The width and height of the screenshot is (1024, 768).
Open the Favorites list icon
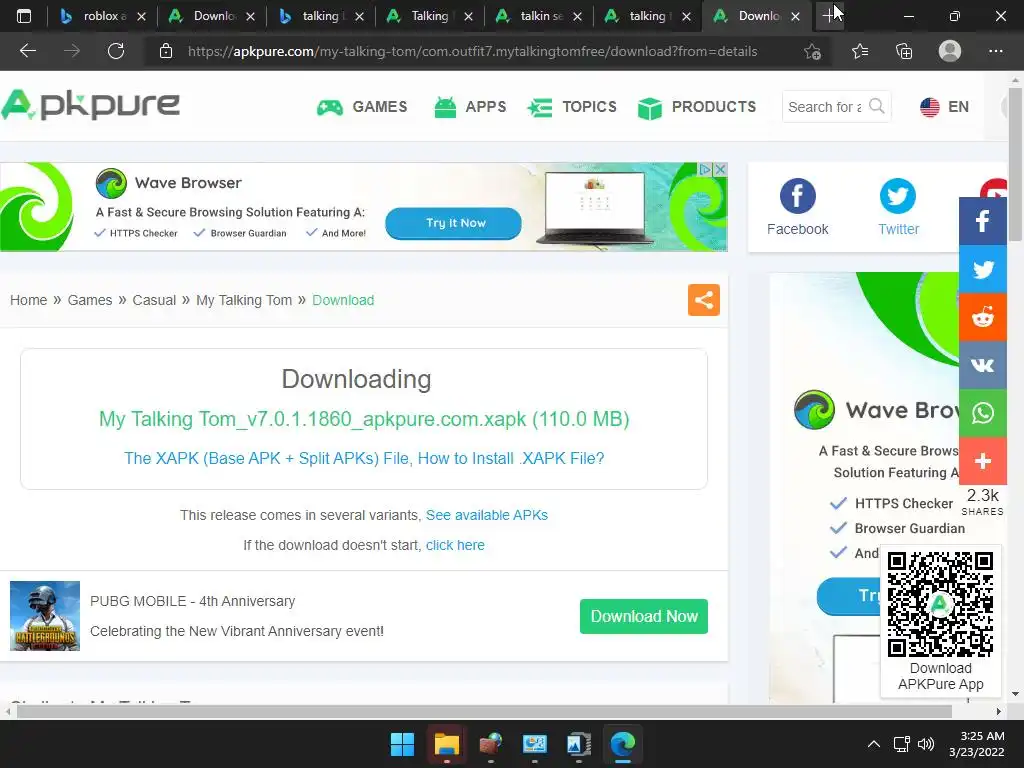pos(859,51)
